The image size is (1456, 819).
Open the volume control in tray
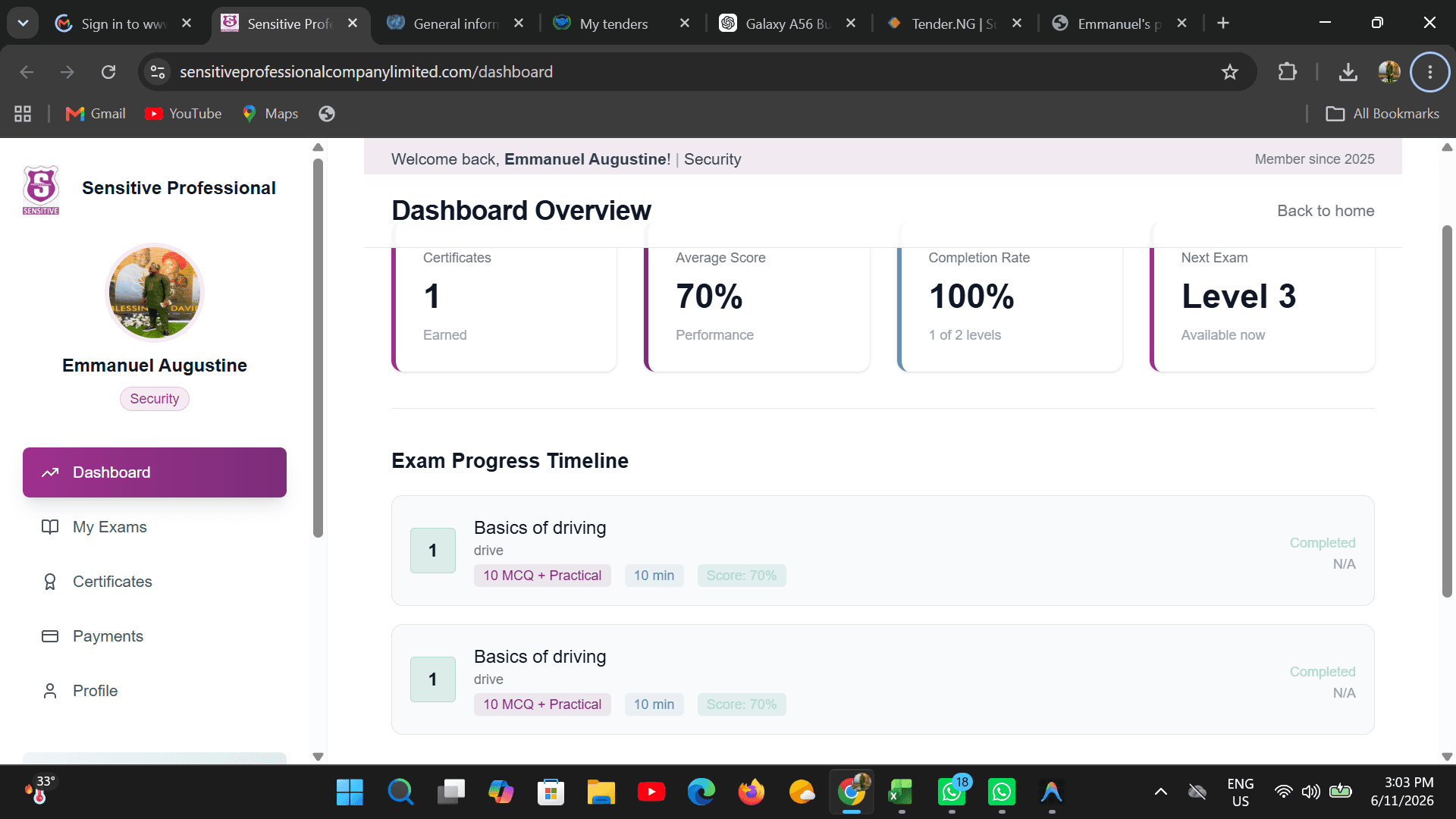1310,792
